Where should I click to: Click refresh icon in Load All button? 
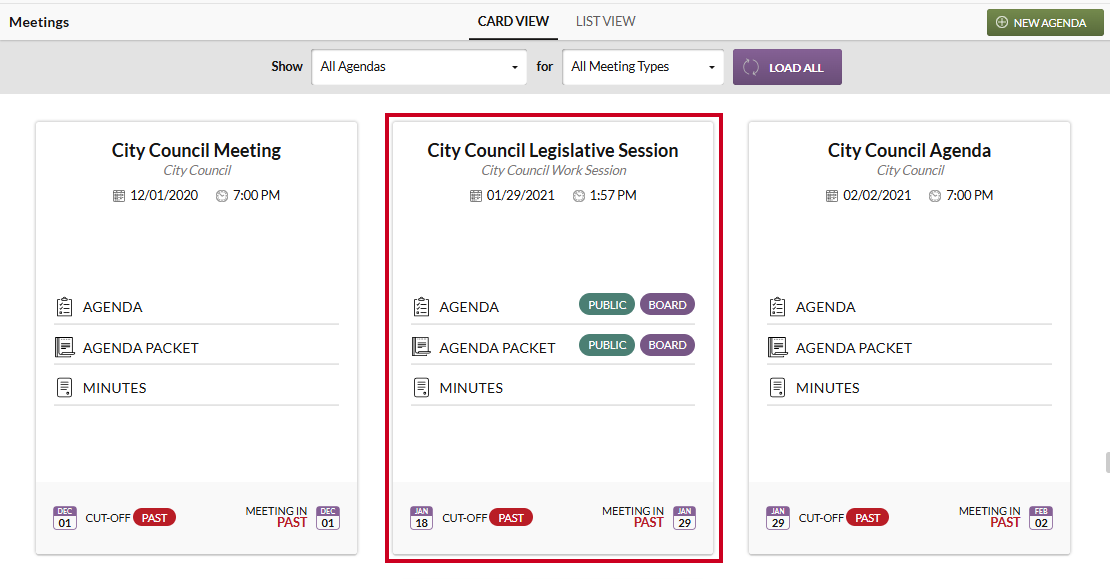click(750, 67)
